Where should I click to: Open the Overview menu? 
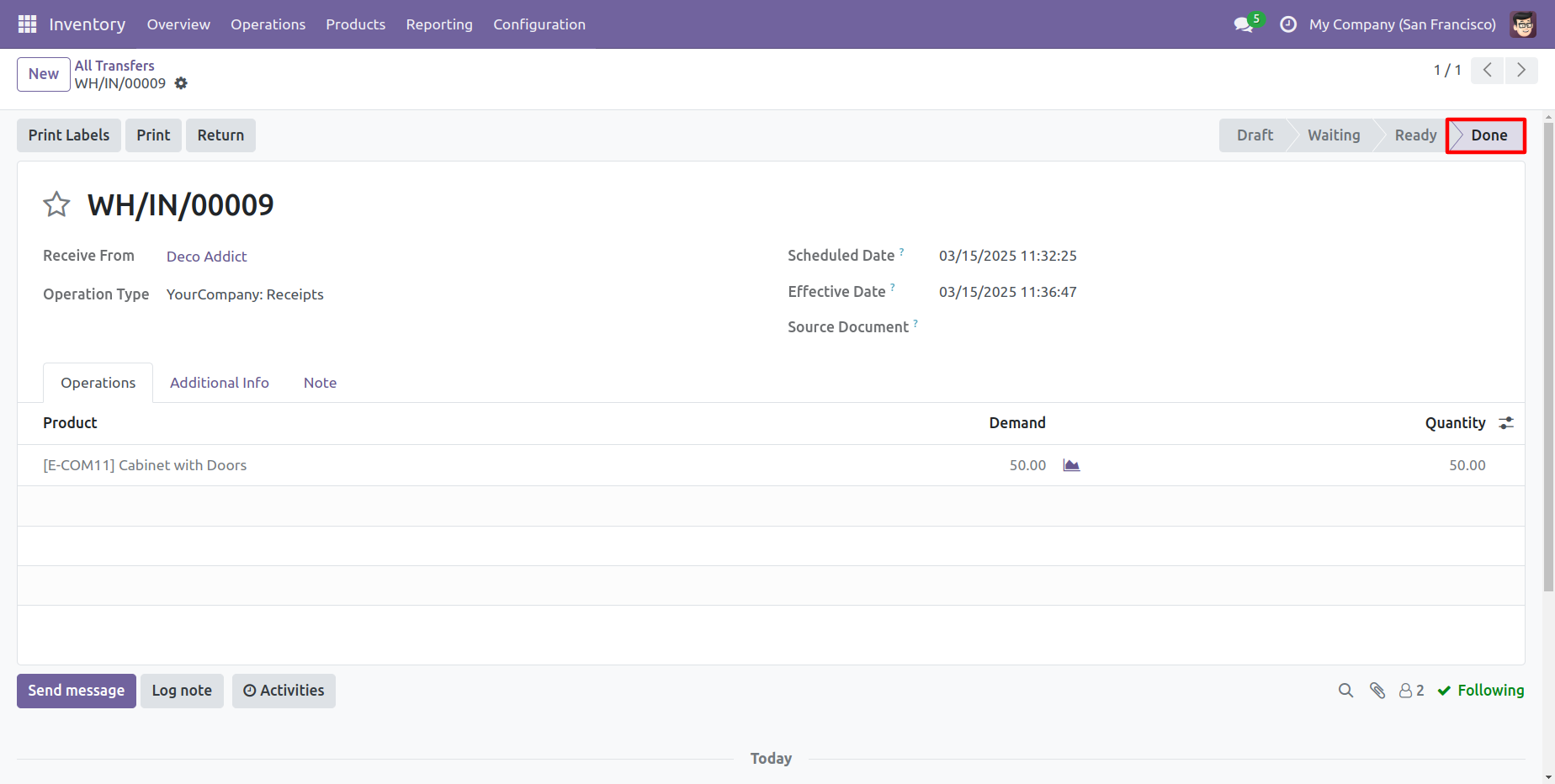(x=178, y=24)
